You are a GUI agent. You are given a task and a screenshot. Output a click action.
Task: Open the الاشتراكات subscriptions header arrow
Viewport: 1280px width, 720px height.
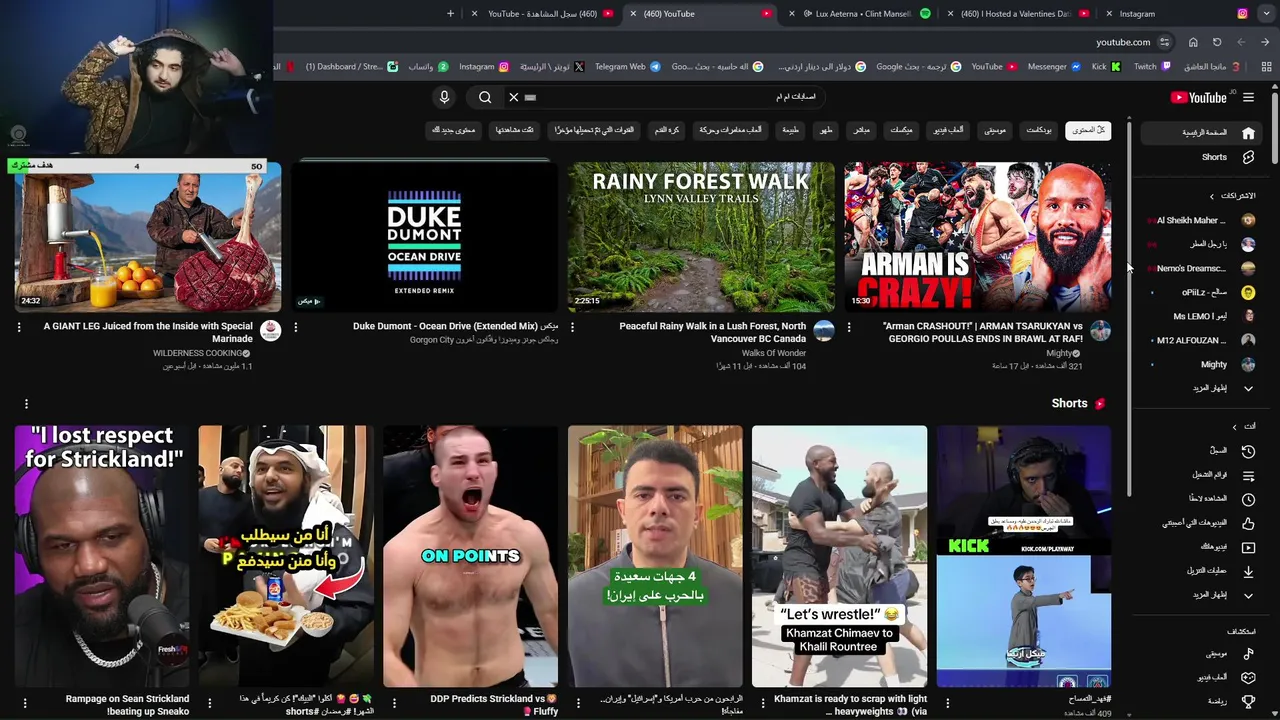coord(1212,196)
